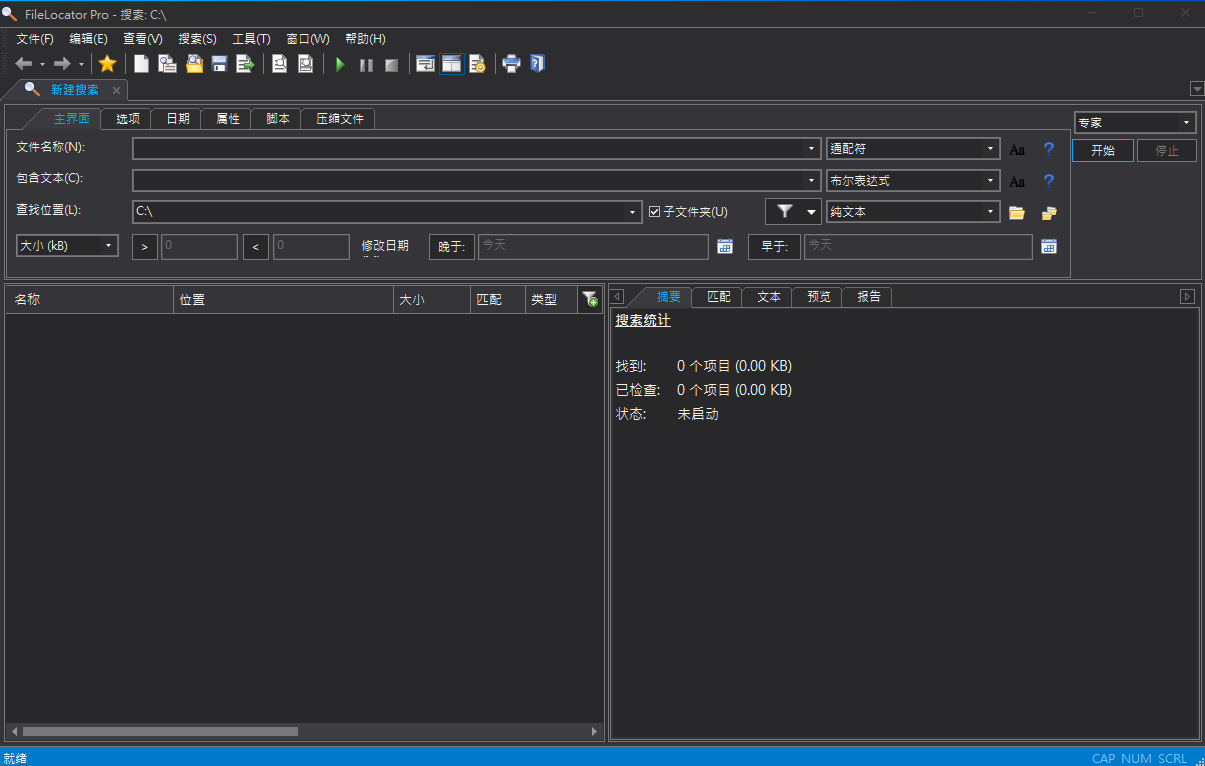Screen dimensions: 1205x766
Task: Click the export results icon with green arrow
Action: pos(245,64)
